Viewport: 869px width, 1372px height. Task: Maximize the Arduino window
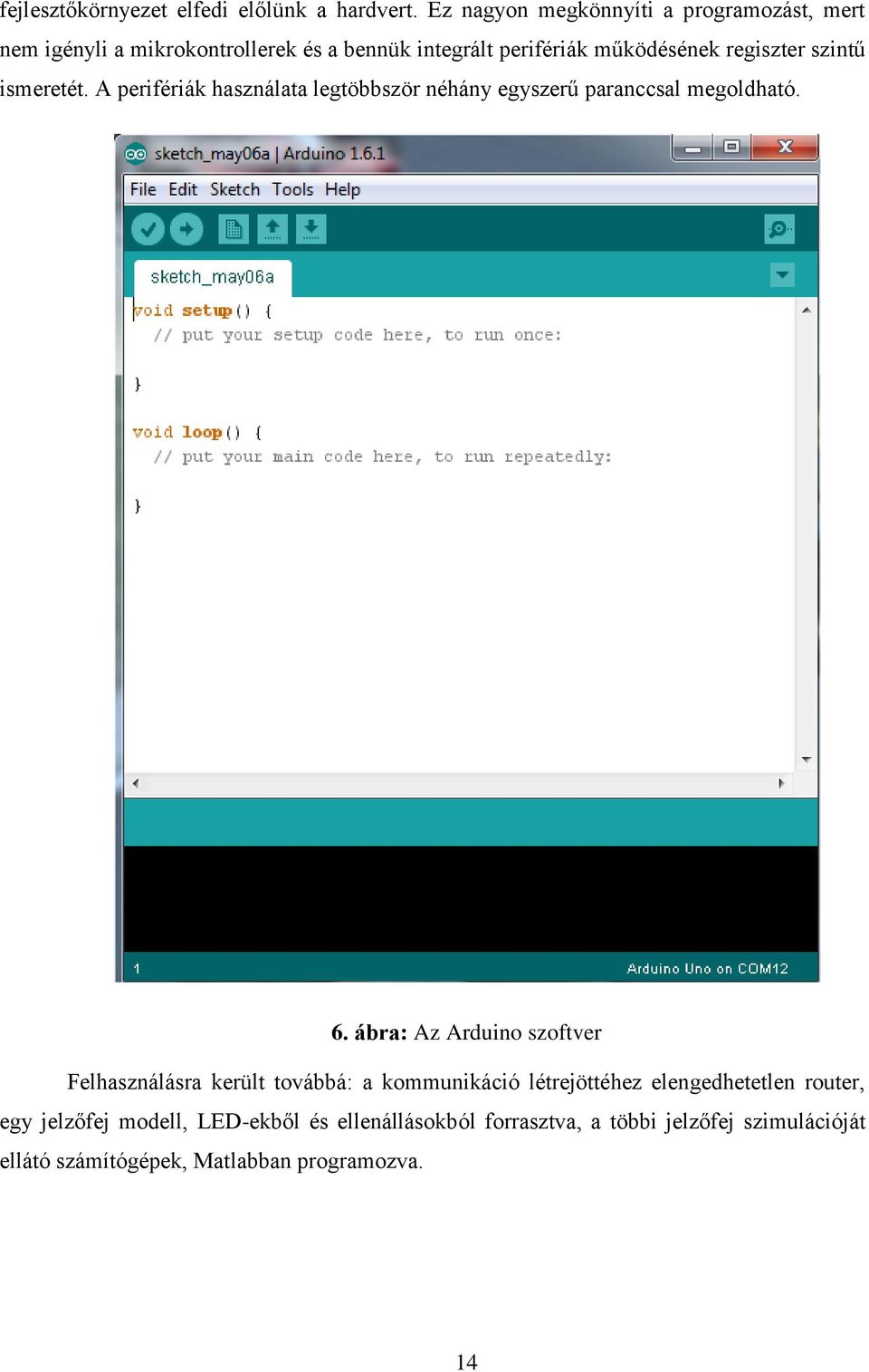tap(731, 148)
